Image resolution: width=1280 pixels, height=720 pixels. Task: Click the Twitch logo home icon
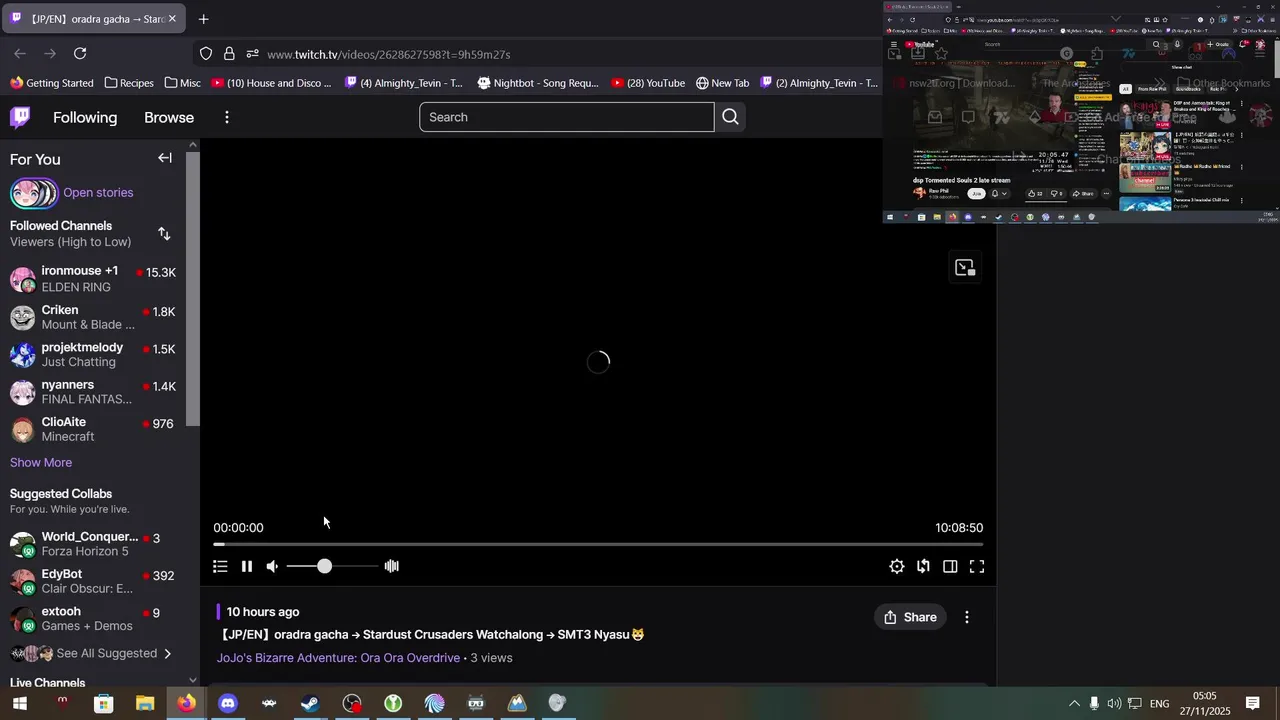20,117
